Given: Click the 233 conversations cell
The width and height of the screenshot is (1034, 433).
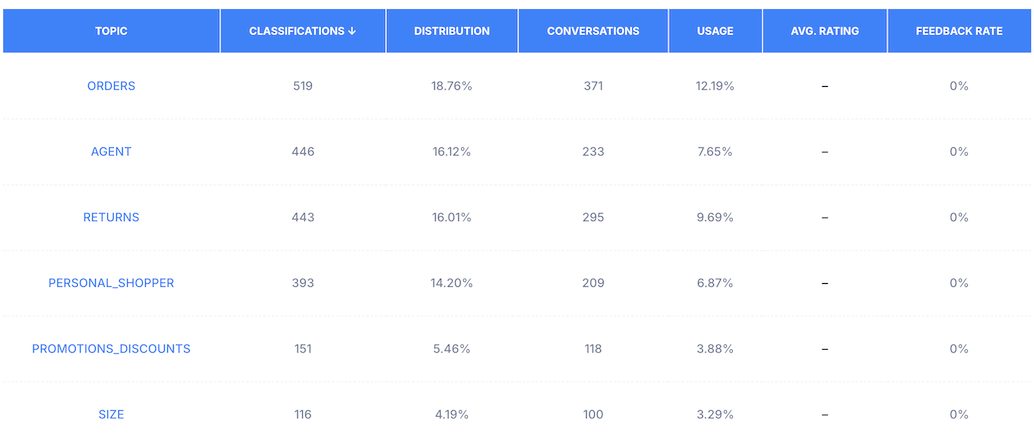Looking at the screenshot, I should pos(593,152).
